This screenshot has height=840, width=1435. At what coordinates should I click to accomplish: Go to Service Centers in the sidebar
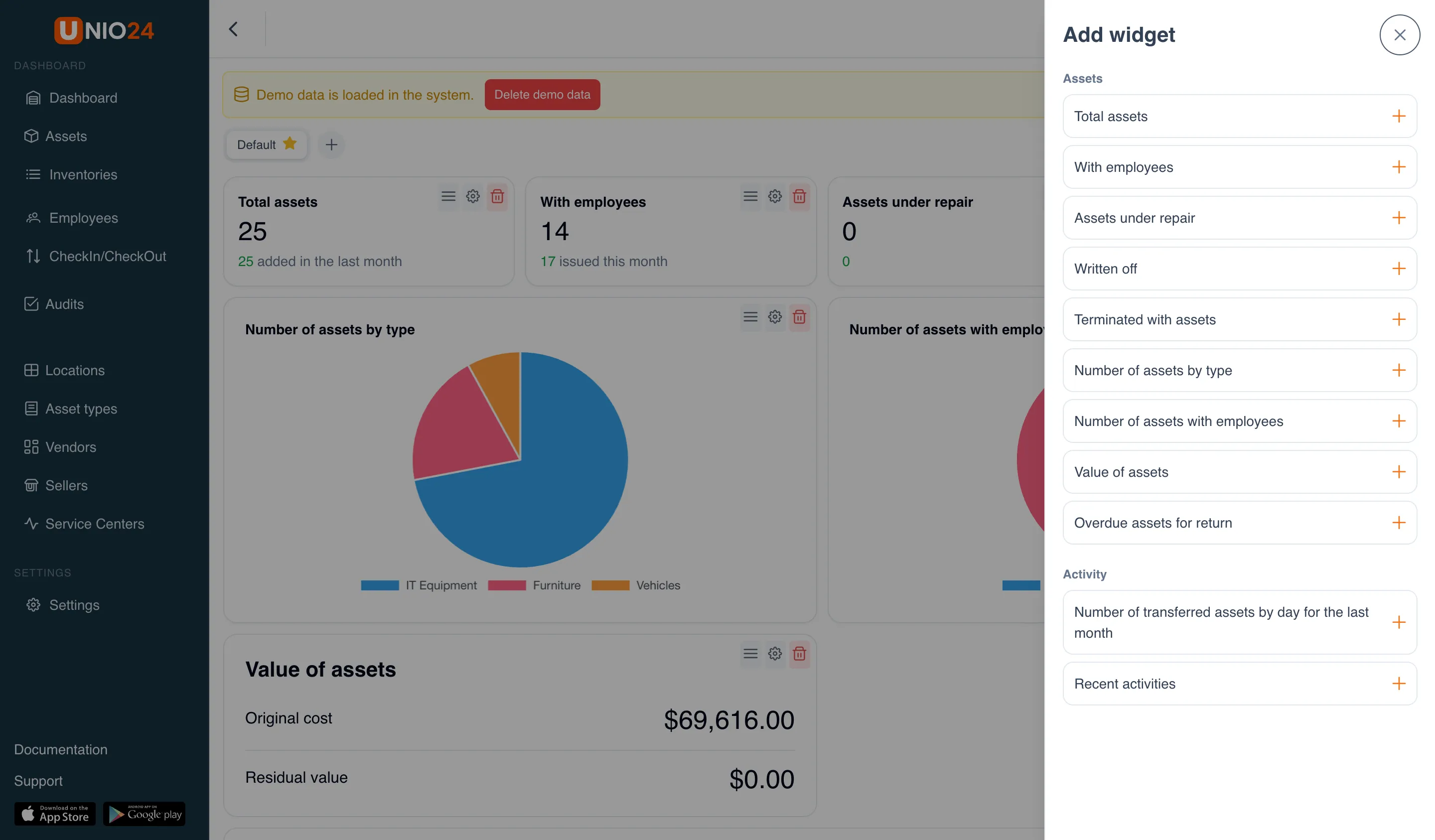84,523
